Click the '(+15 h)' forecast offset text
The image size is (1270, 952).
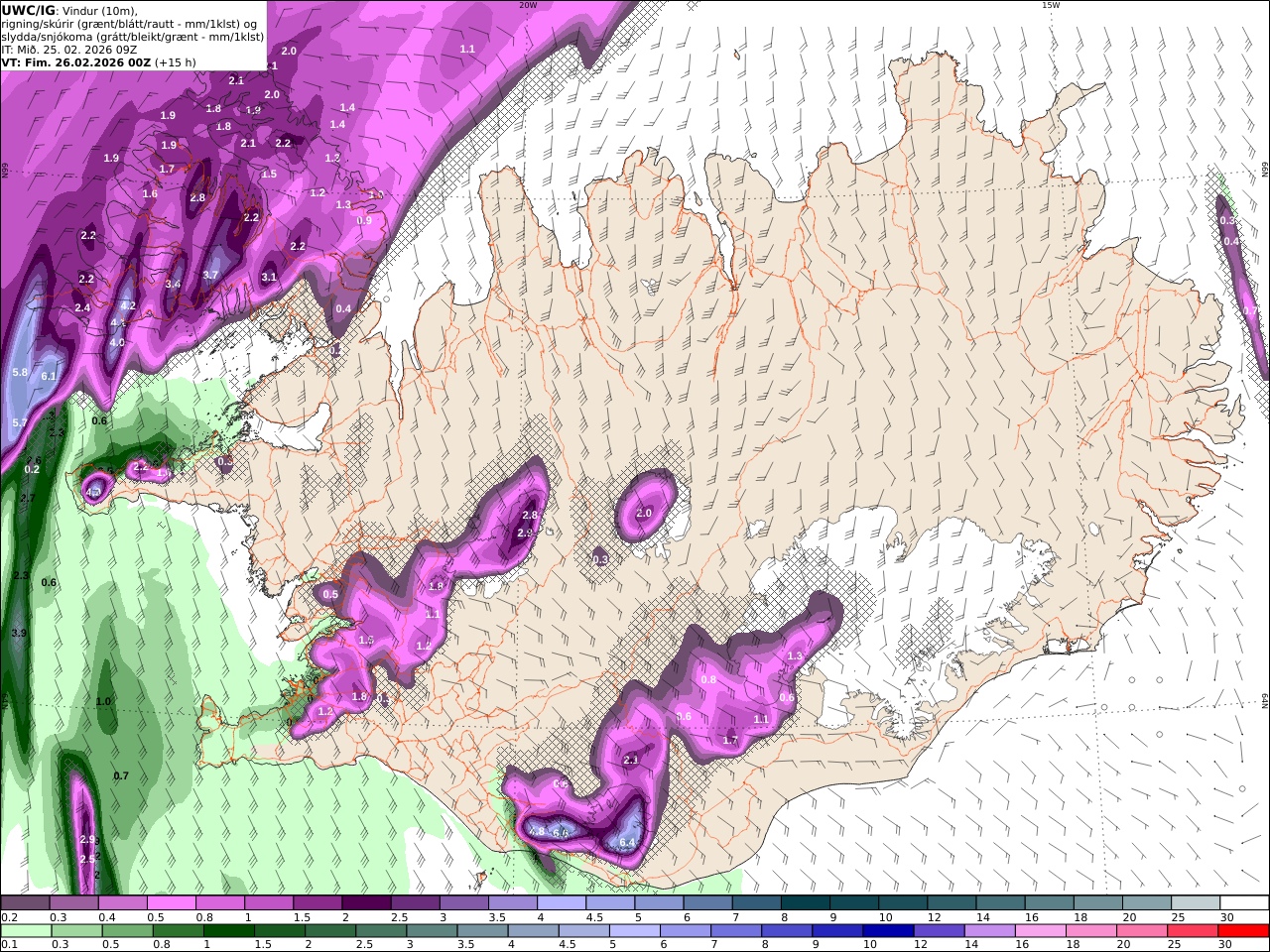tap(175, 62)
